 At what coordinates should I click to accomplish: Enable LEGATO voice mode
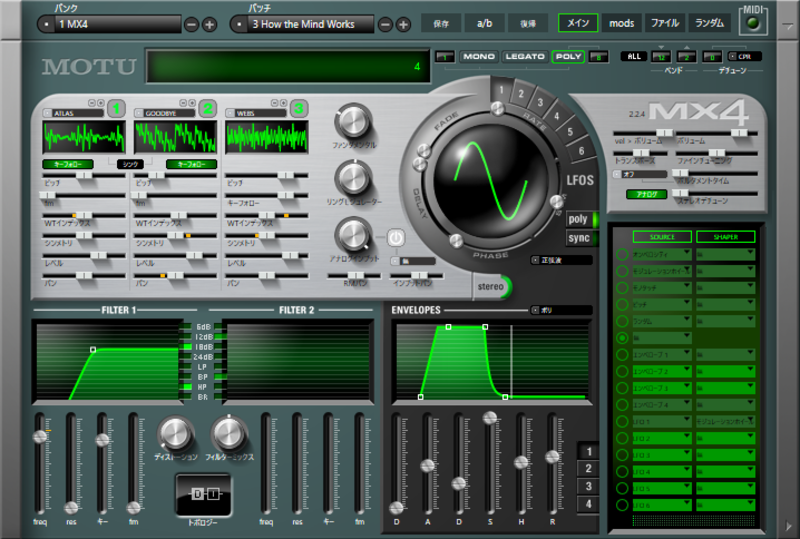[524, 57]
